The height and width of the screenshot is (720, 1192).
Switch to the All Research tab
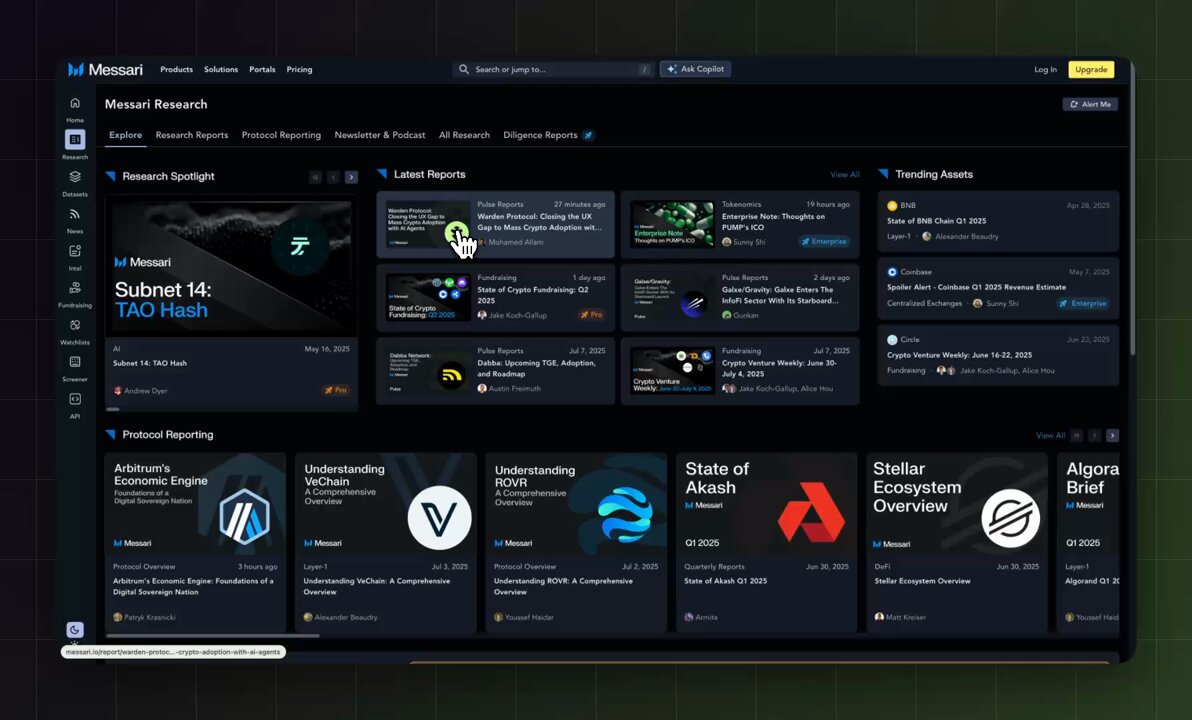pos(464,135)
